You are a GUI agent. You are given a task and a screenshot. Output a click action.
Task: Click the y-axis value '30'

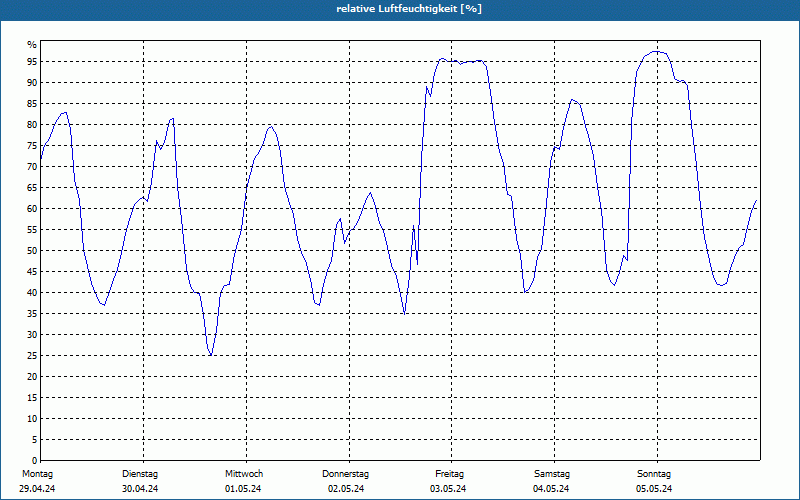pyautogui.click(x=32, y=335)
